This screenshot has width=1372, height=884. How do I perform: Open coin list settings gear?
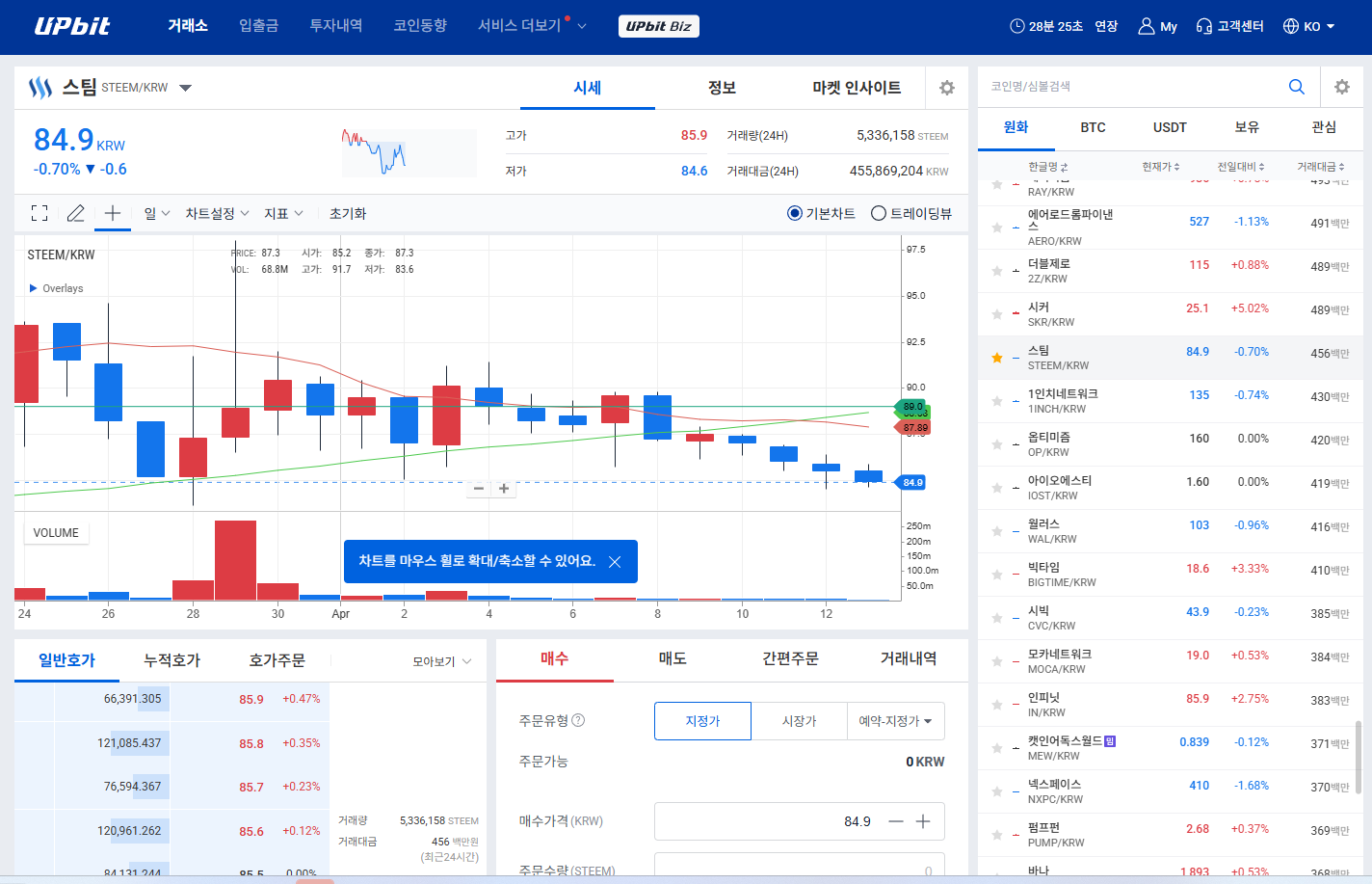[x=1341, y=87]
